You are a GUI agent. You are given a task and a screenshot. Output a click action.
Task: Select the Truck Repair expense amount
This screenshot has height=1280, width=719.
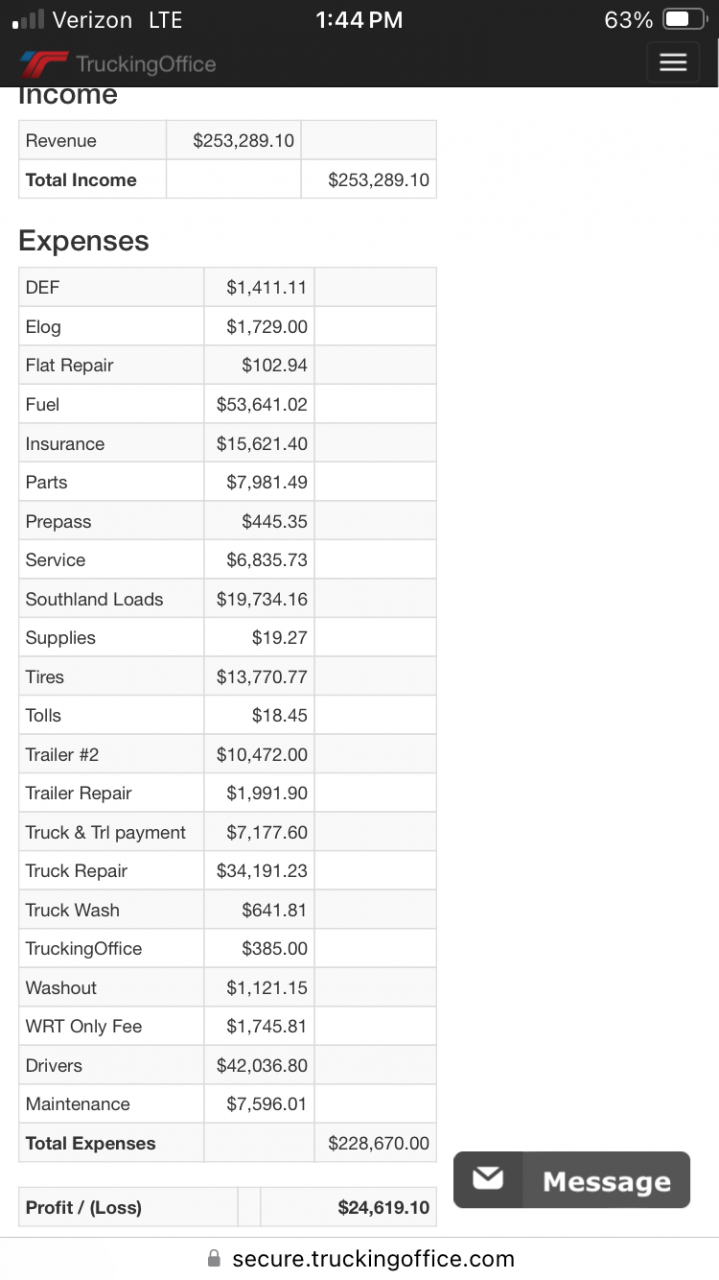coord(261,871)
